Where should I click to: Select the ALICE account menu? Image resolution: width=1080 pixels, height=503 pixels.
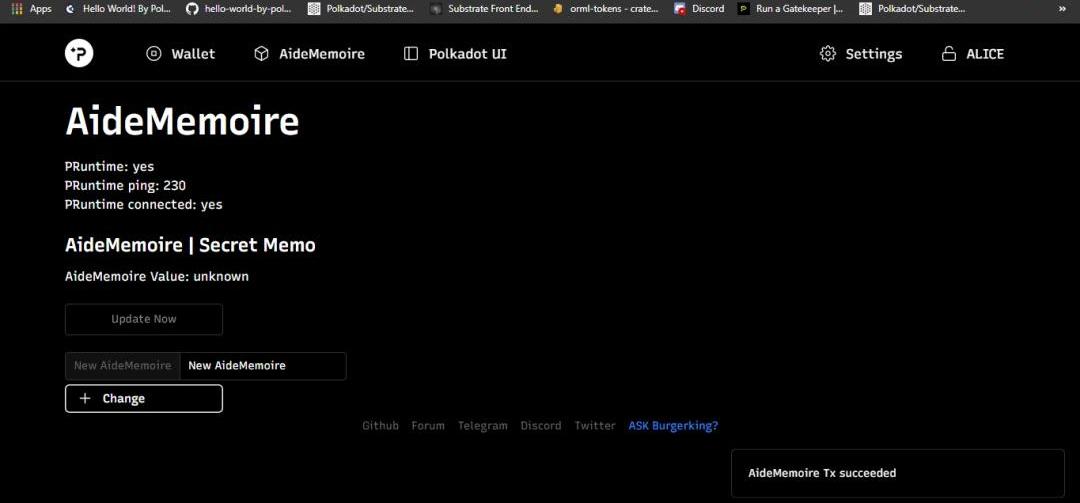click(x=973, y=54)
